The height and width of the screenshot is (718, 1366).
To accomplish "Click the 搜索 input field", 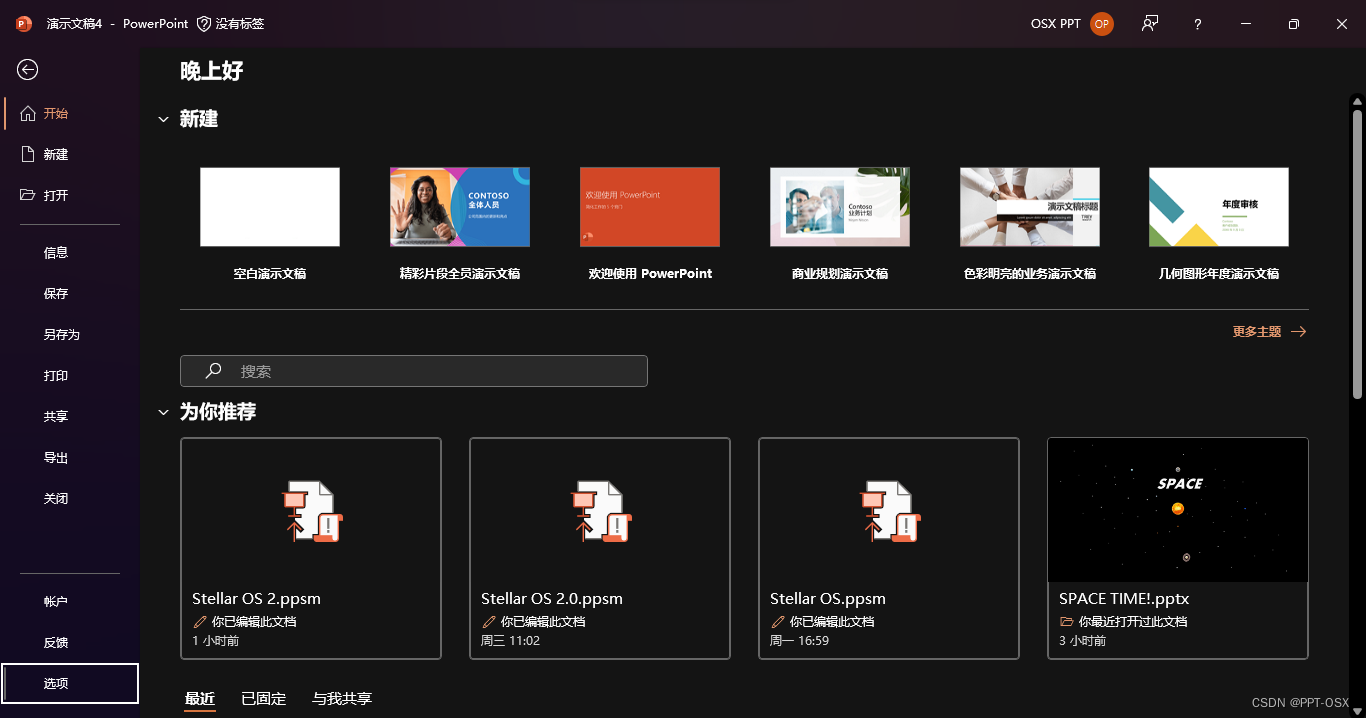I will pos(414,371).
